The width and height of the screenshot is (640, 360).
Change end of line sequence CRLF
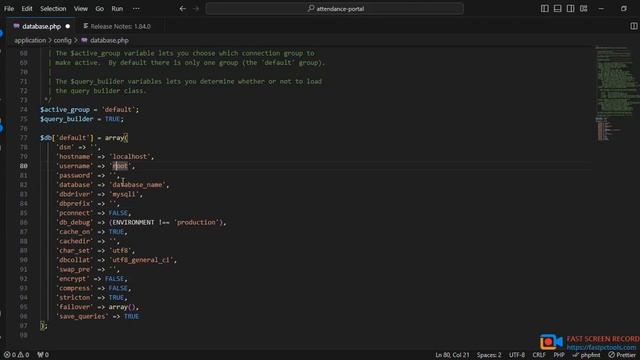point(539,355)
